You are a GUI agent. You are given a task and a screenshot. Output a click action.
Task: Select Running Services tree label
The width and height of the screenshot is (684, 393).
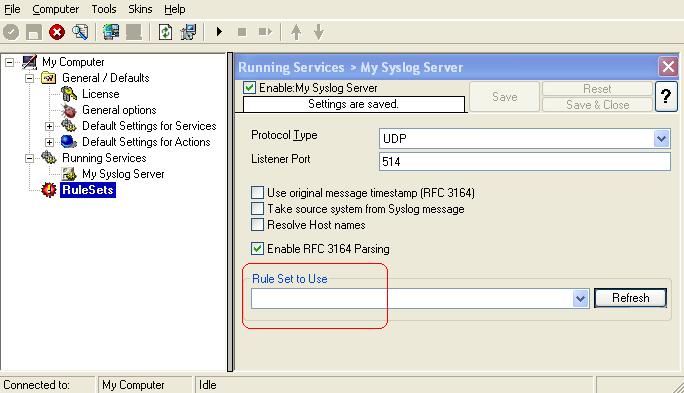click(104, 158)
